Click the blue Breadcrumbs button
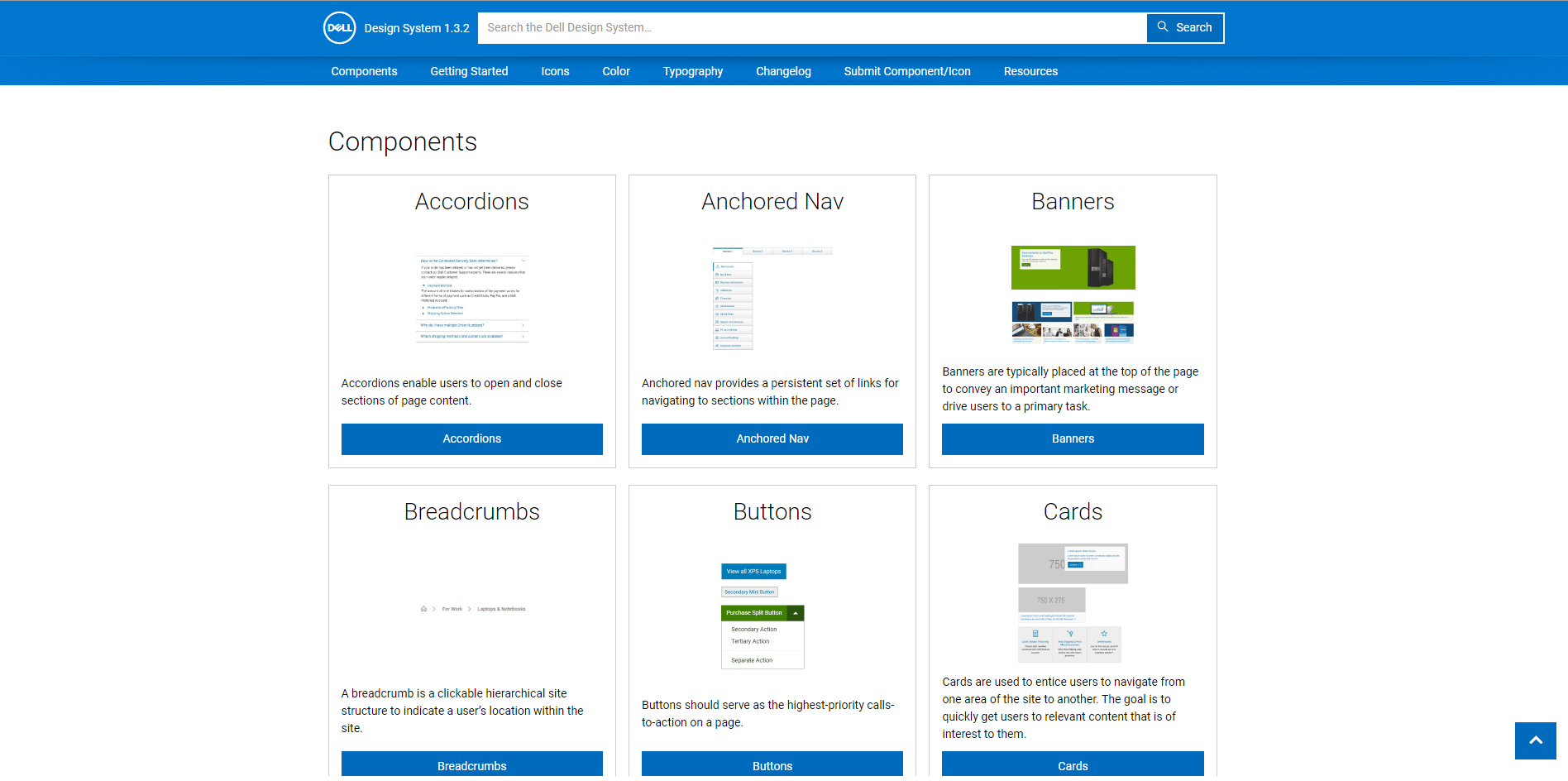This screenshot has height=781, width=1568. coord(471,764)
